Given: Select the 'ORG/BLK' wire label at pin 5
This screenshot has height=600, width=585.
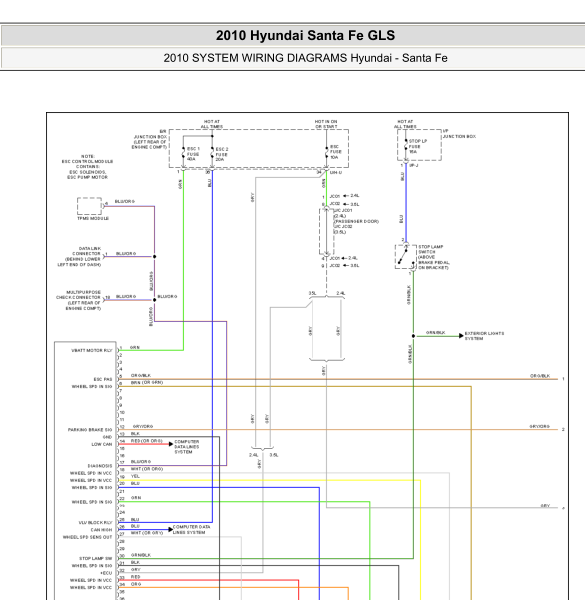Looking at the screenshot, I should coord(141,375).
